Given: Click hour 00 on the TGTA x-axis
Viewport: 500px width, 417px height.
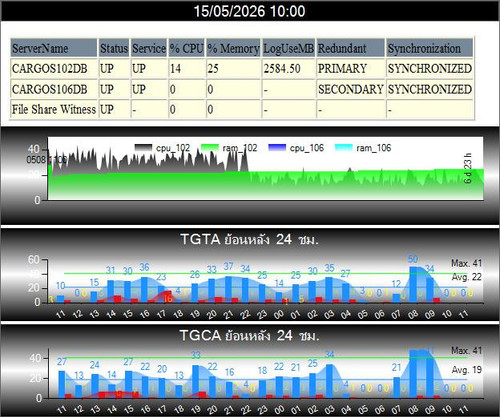Looking at the screenshot, I should [279, 314].
